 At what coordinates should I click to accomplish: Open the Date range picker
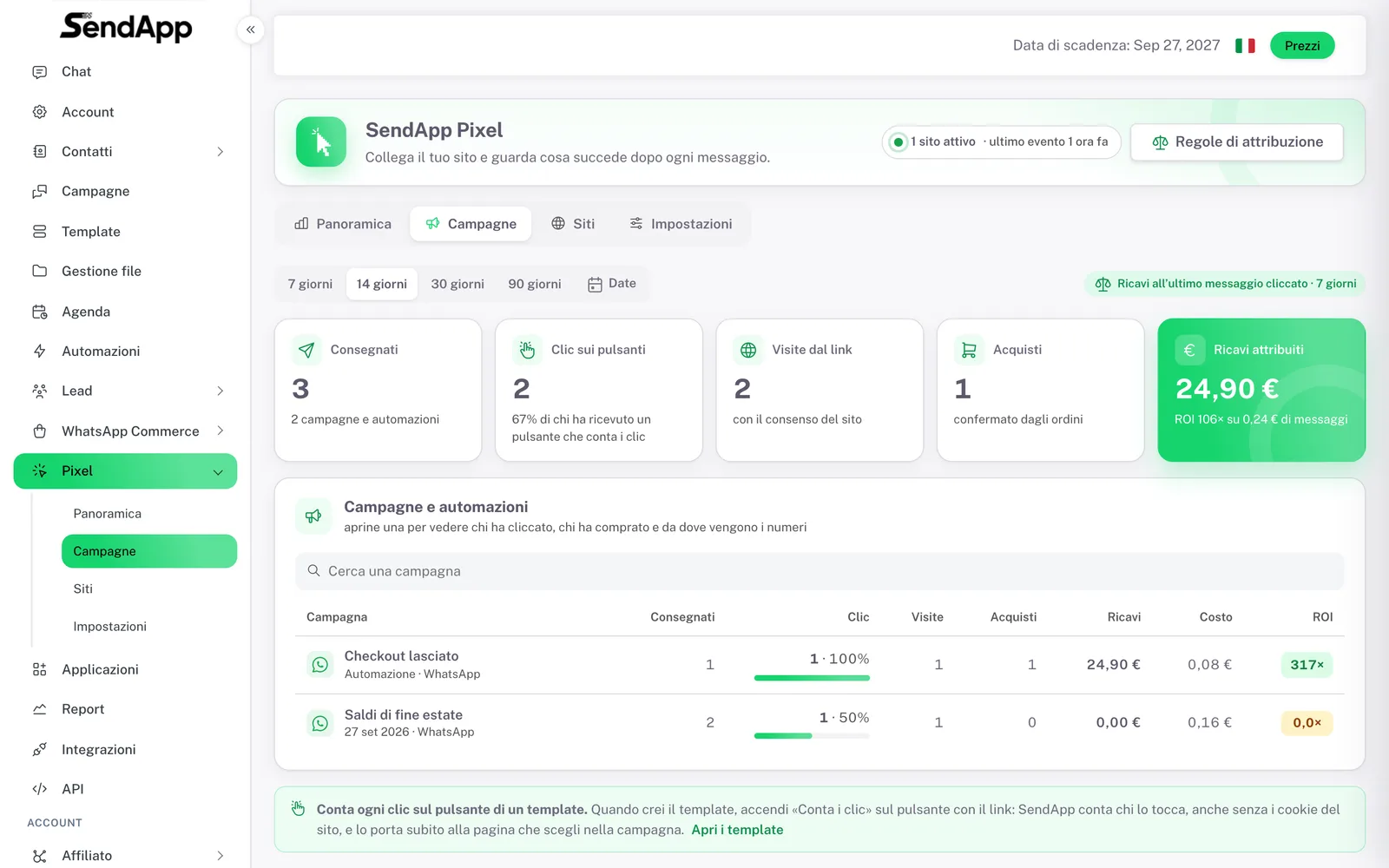click(612, 284)
